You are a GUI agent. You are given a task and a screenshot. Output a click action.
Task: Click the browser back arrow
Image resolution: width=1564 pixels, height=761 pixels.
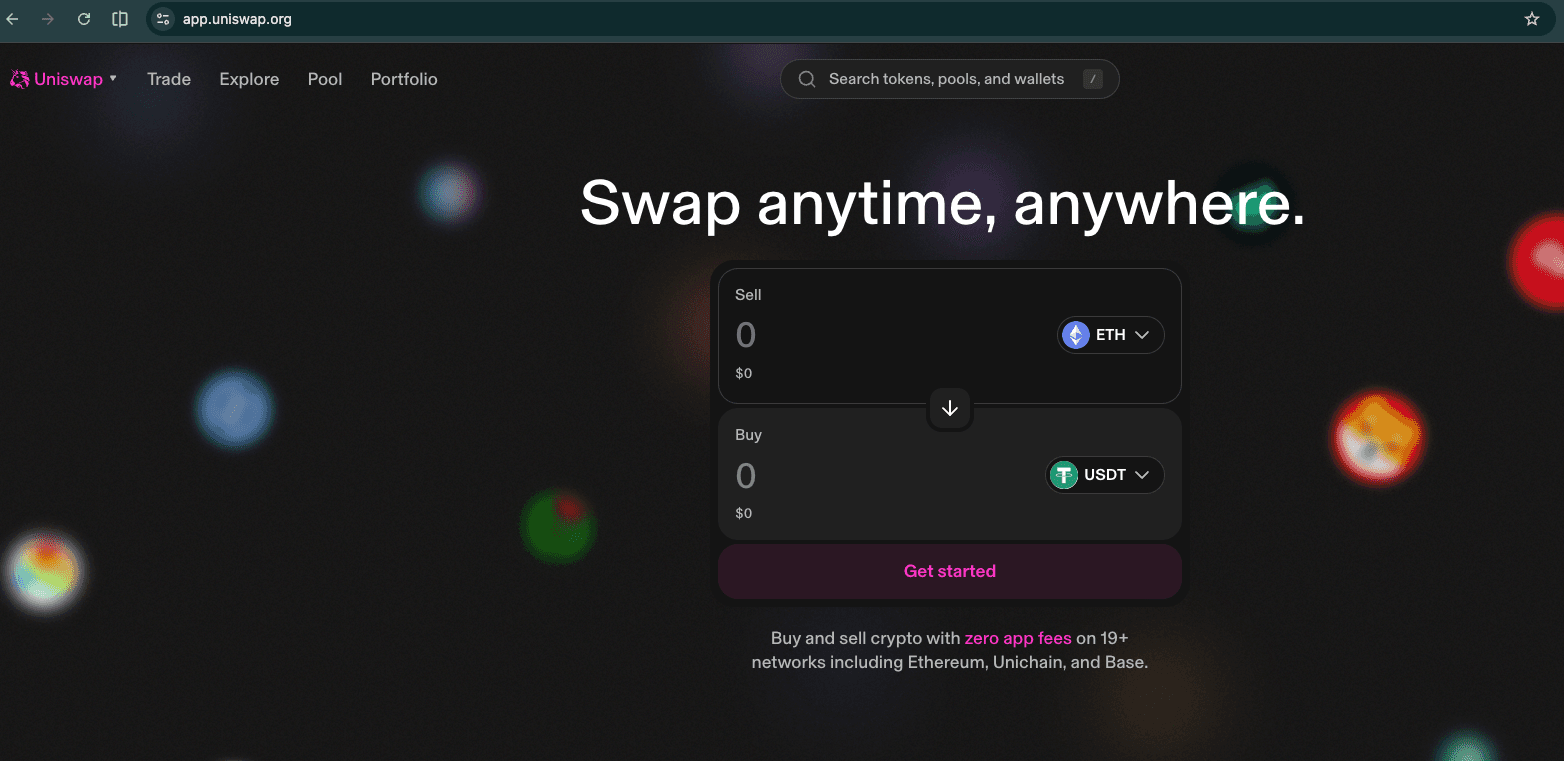(x=12, y=19)
